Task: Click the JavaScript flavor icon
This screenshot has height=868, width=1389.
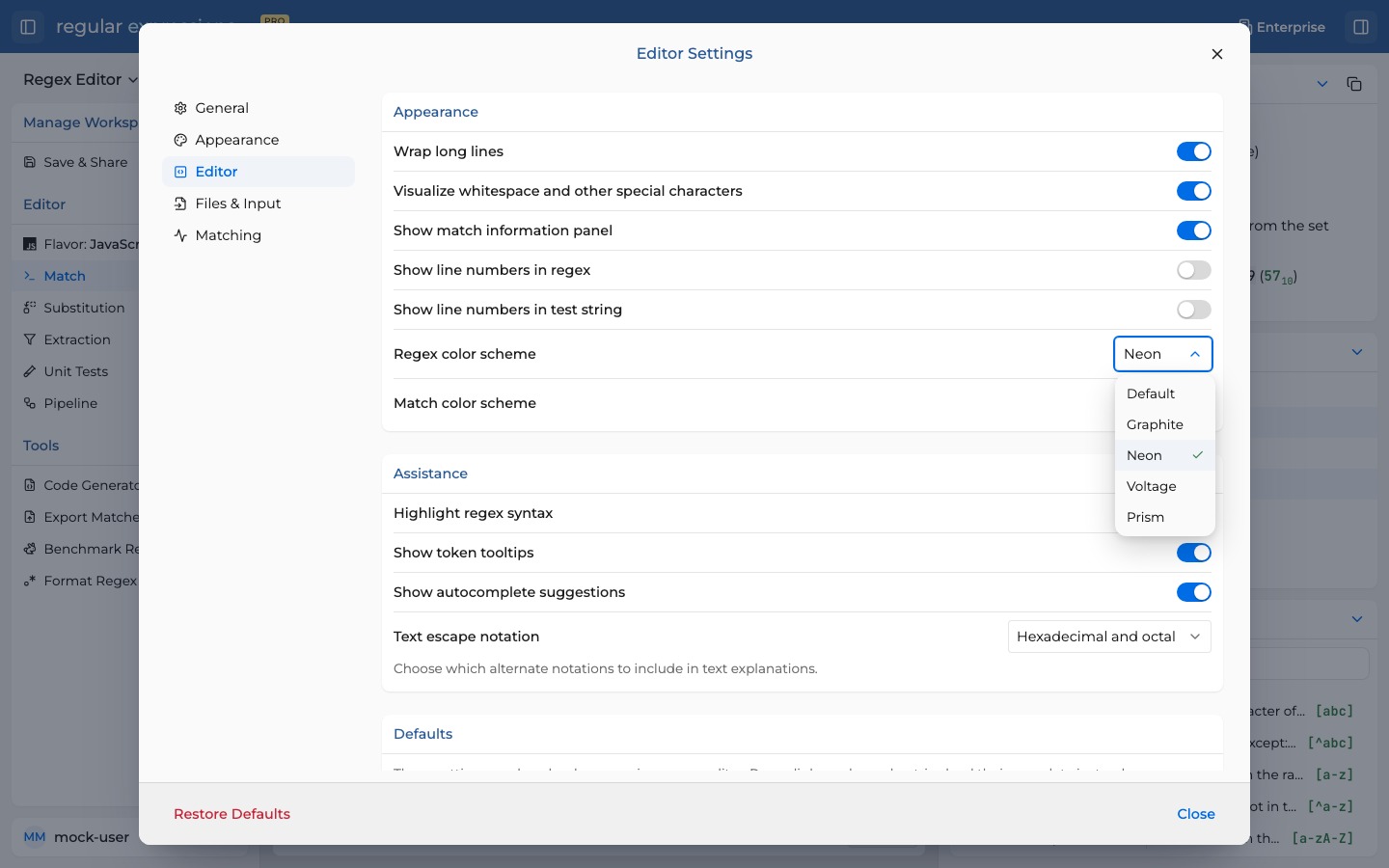Action: [x=30, y=244]
